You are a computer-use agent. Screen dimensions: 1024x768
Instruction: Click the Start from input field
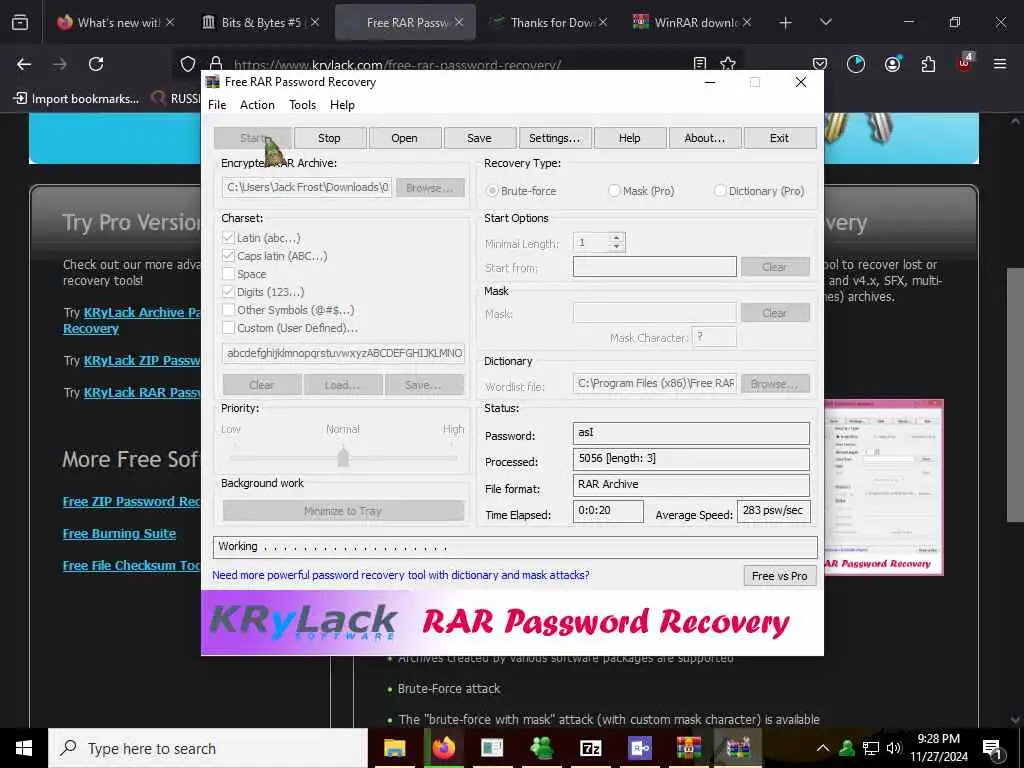click(x=654, y=266)
